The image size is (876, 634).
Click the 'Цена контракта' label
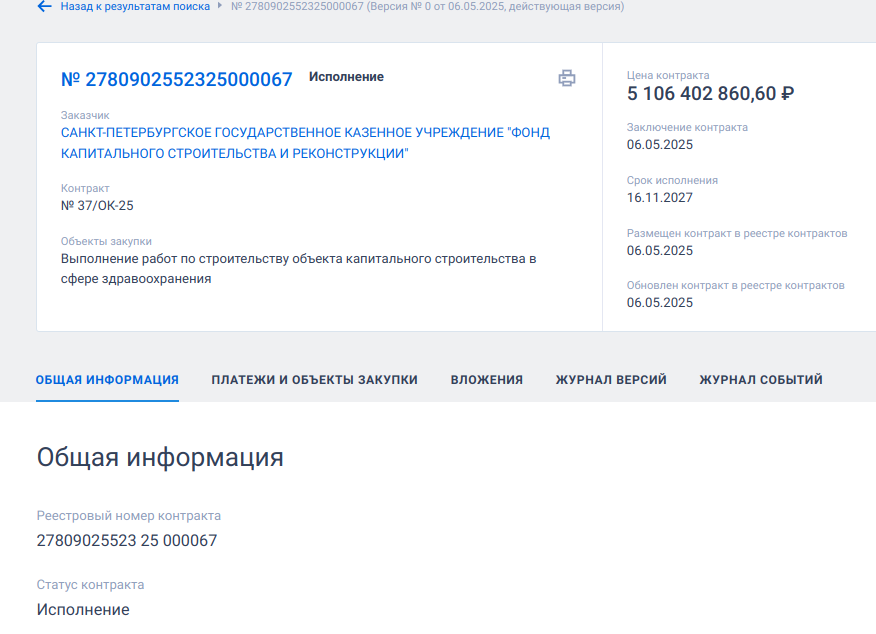point(668,75)
